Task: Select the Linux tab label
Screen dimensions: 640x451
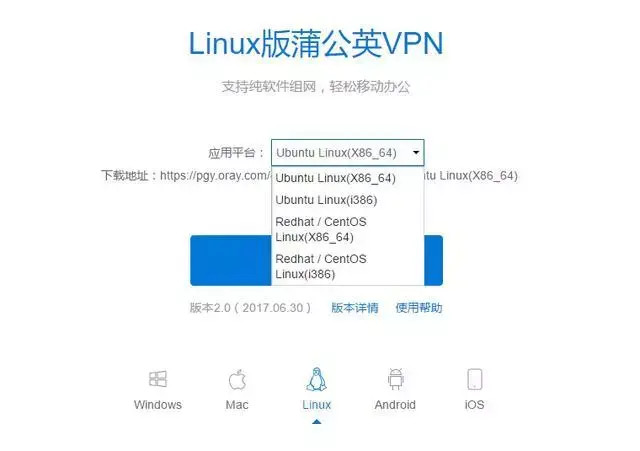Action: (317, 405)
